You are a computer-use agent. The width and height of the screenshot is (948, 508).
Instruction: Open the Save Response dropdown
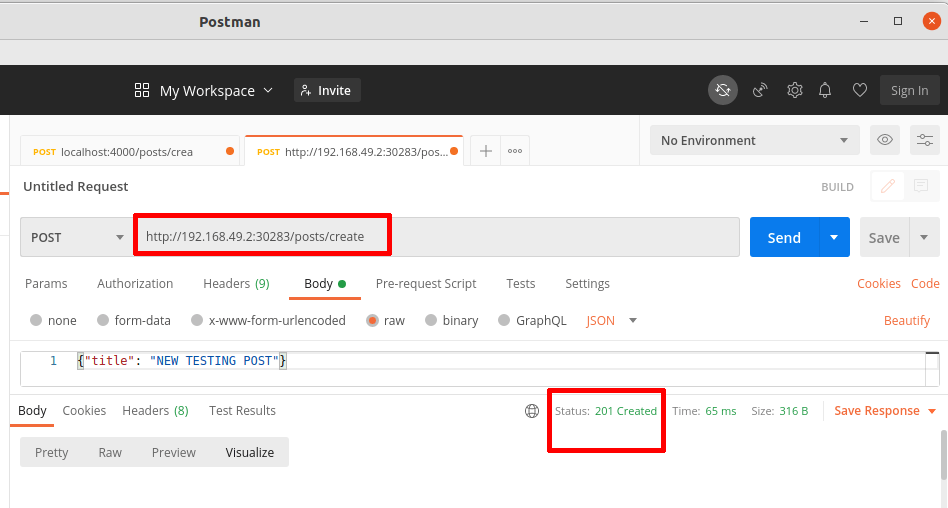click(x=885, y=411)
